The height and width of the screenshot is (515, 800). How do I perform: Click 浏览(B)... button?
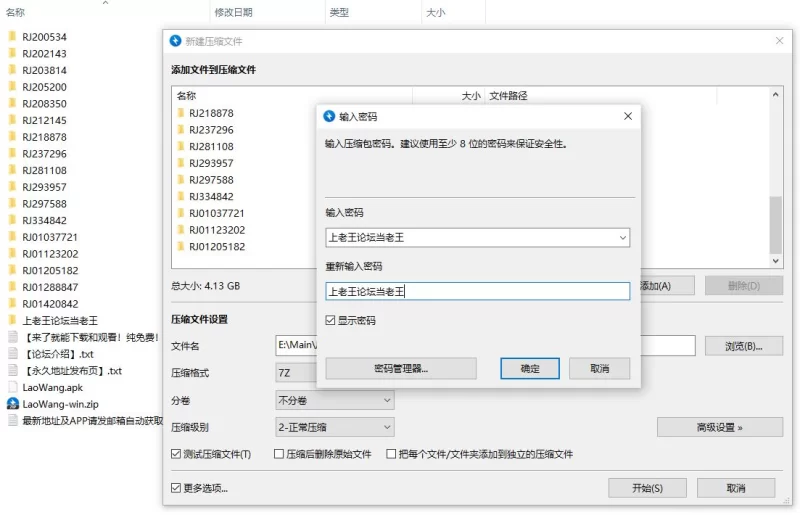pos(744,346)
